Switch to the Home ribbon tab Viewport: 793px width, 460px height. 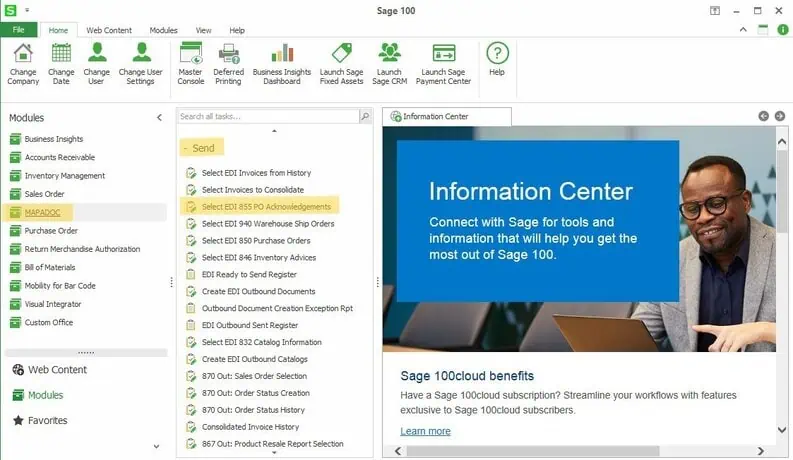tap(58, 30)
